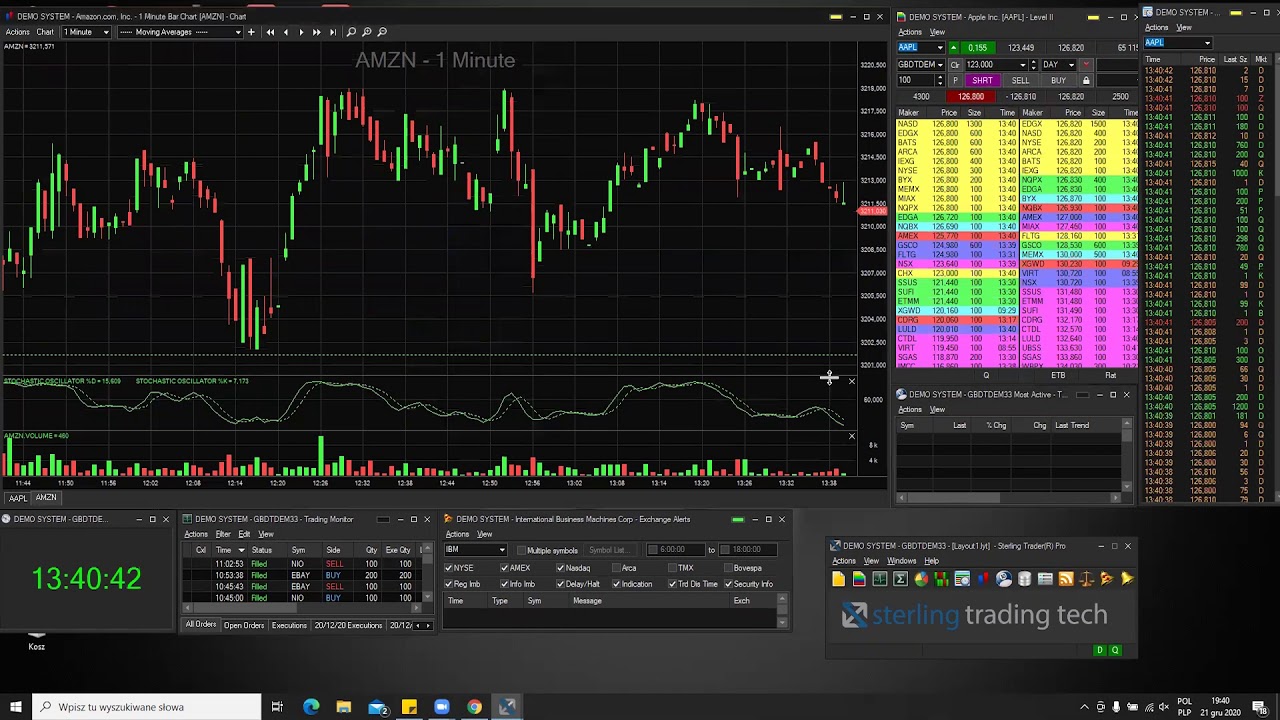Enable the Arca exchange checkbox
Viewport: 1280px width, 720px height.
click(x=617, y=568)
